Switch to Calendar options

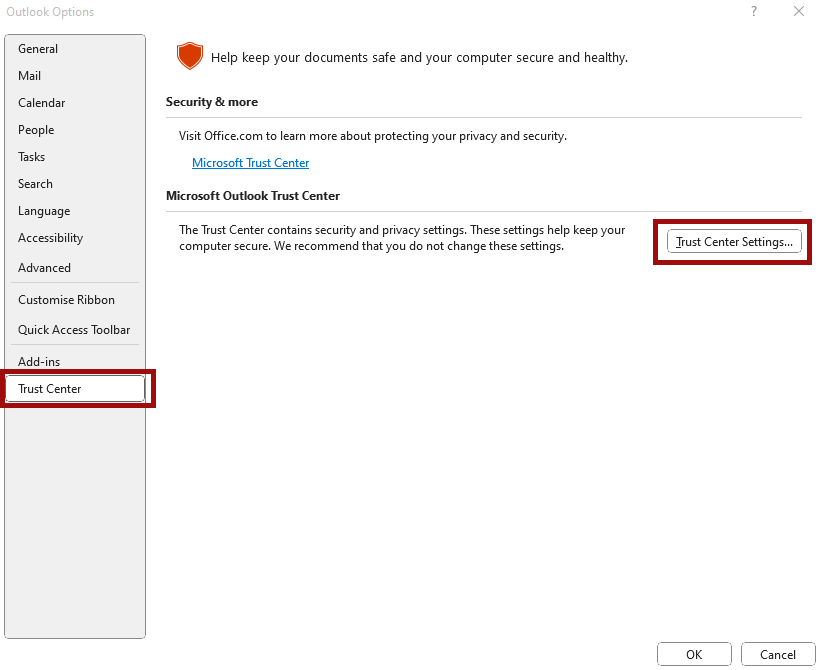point(75,103)
